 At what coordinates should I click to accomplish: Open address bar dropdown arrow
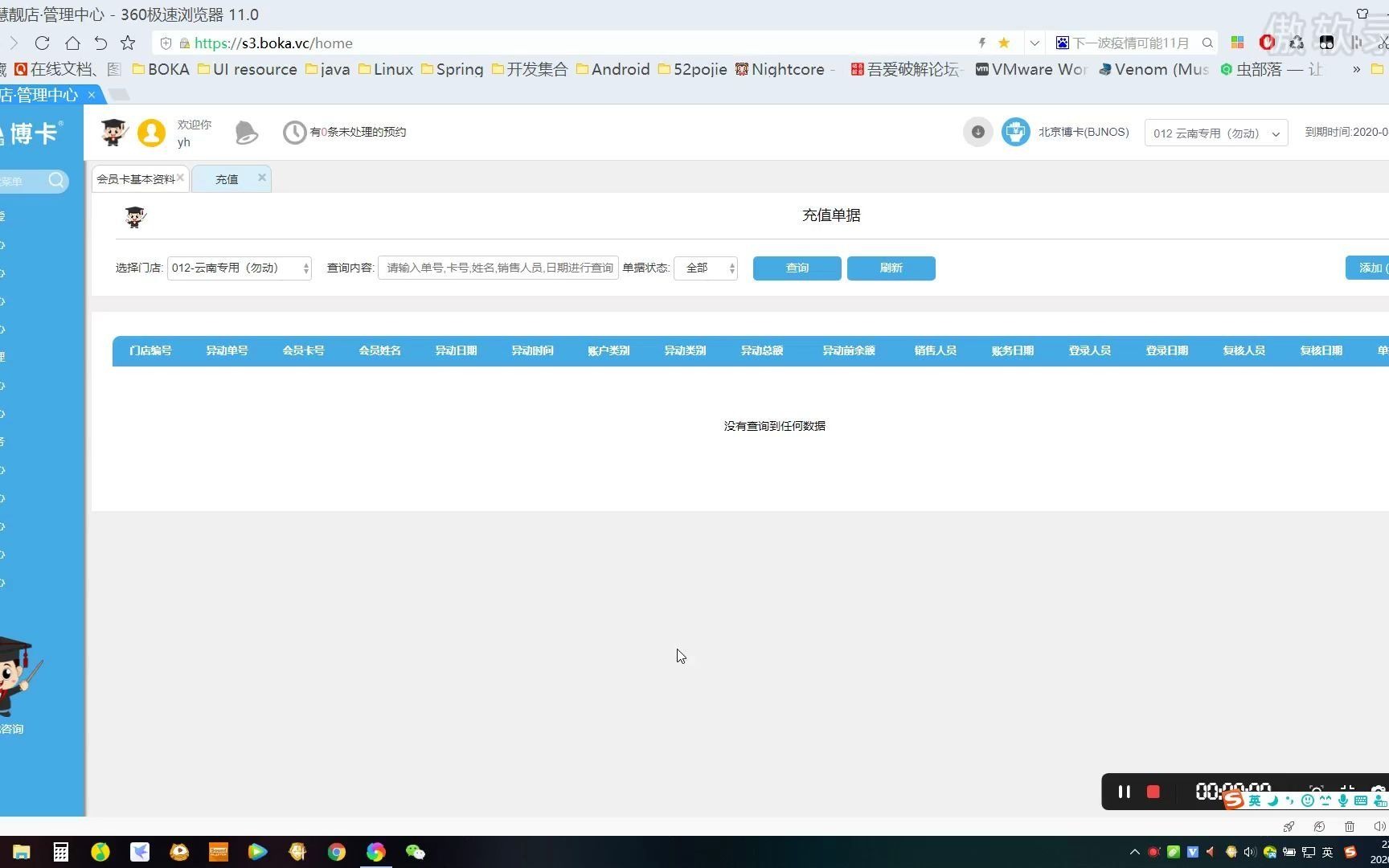coord(1035,43)
